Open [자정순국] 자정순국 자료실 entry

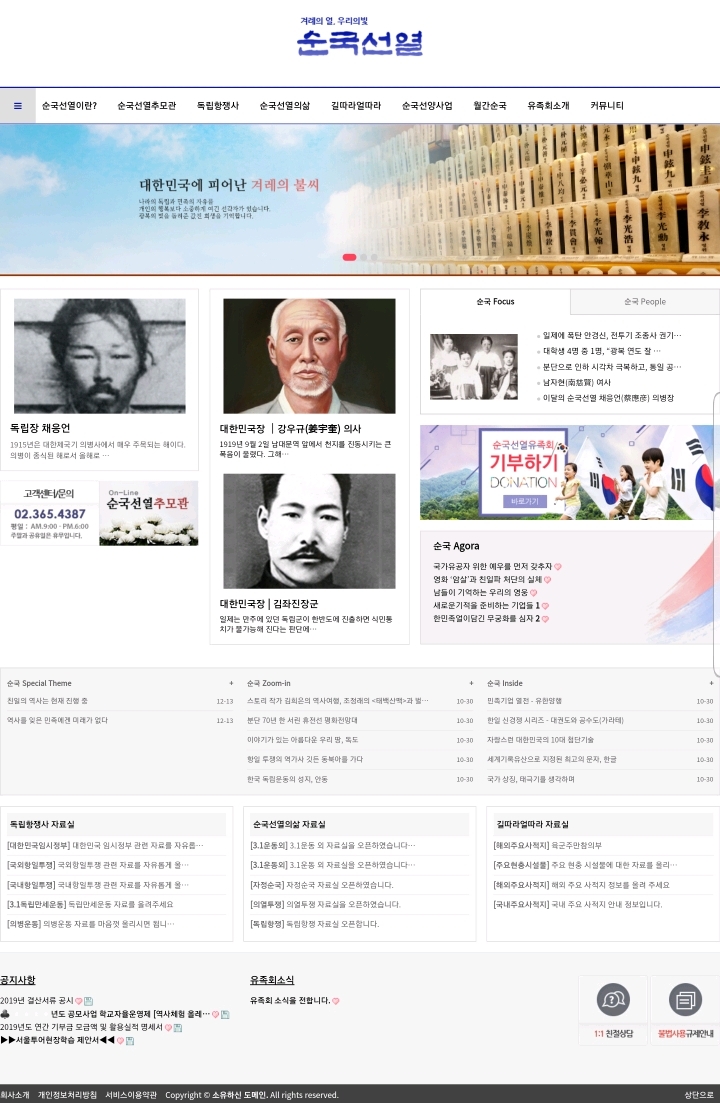tap(322, 885)
